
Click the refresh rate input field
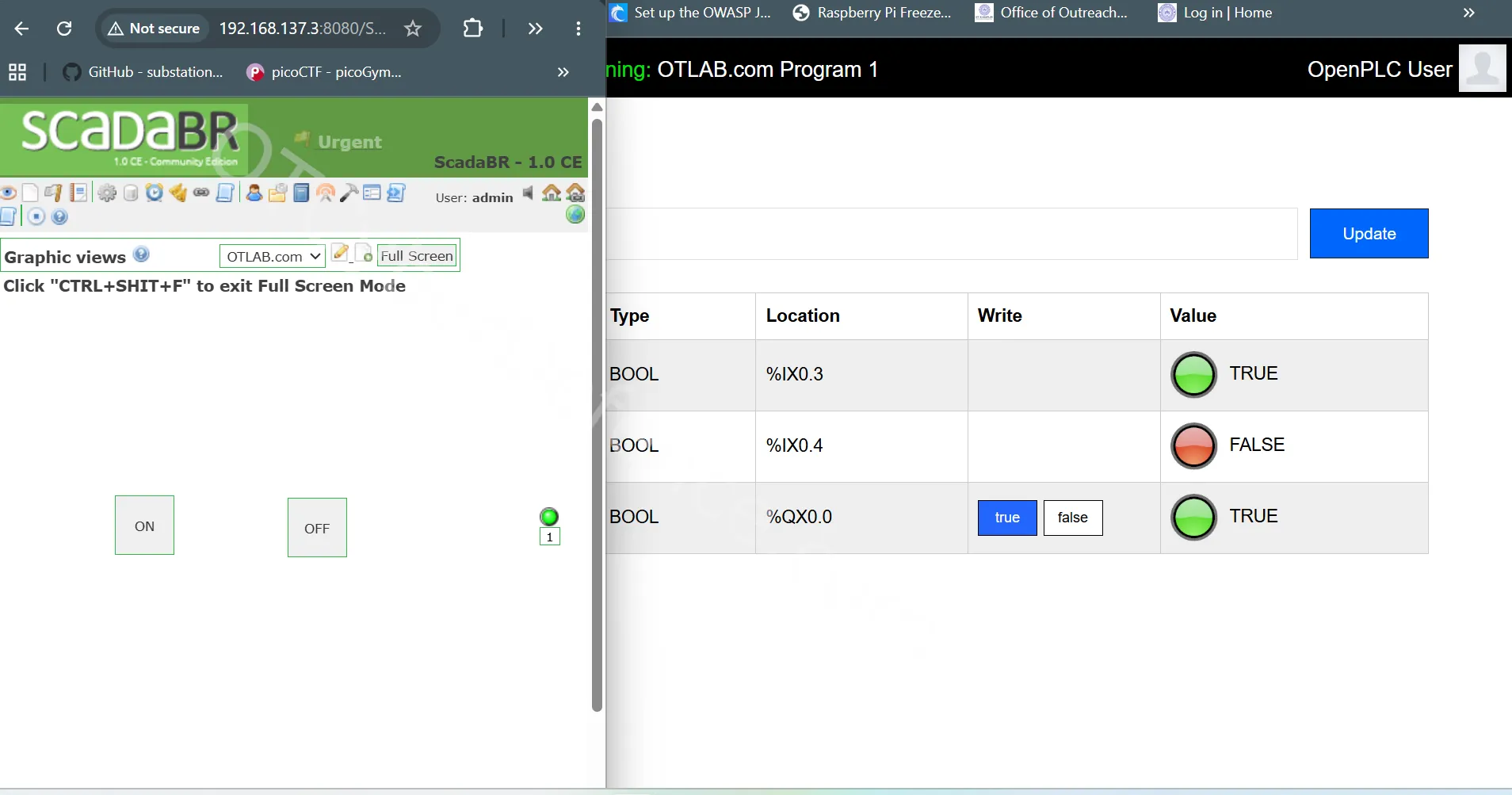[951, 234]
